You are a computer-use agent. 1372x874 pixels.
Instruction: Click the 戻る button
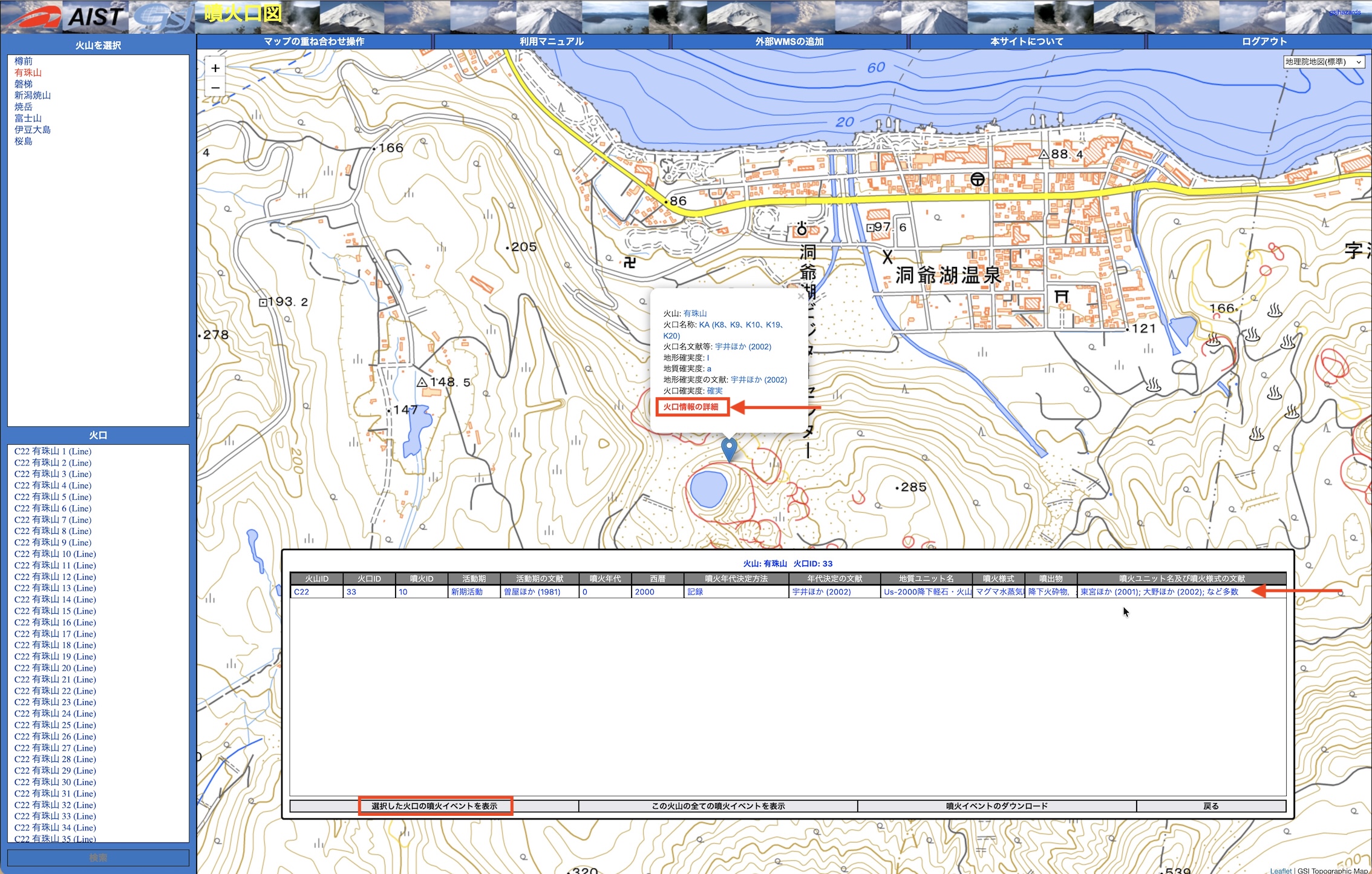click(x=1210, y=806)
